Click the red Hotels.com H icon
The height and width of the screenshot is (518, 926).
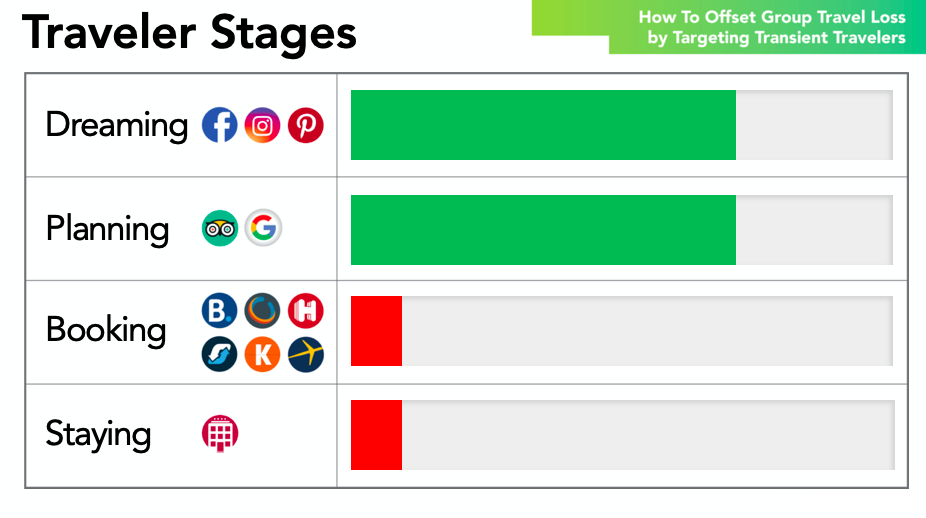click(x=305, y=311)
